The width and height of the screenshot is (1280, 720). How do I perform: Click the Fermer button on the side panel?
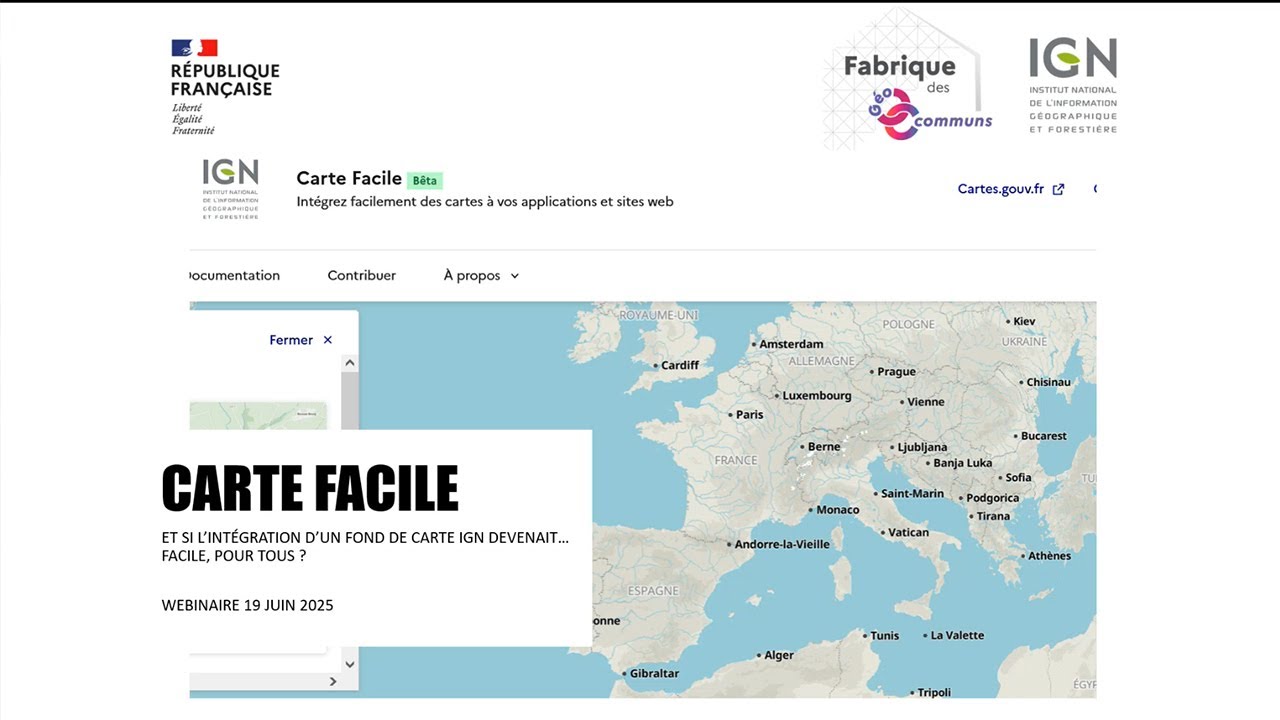tap(301, 340)
